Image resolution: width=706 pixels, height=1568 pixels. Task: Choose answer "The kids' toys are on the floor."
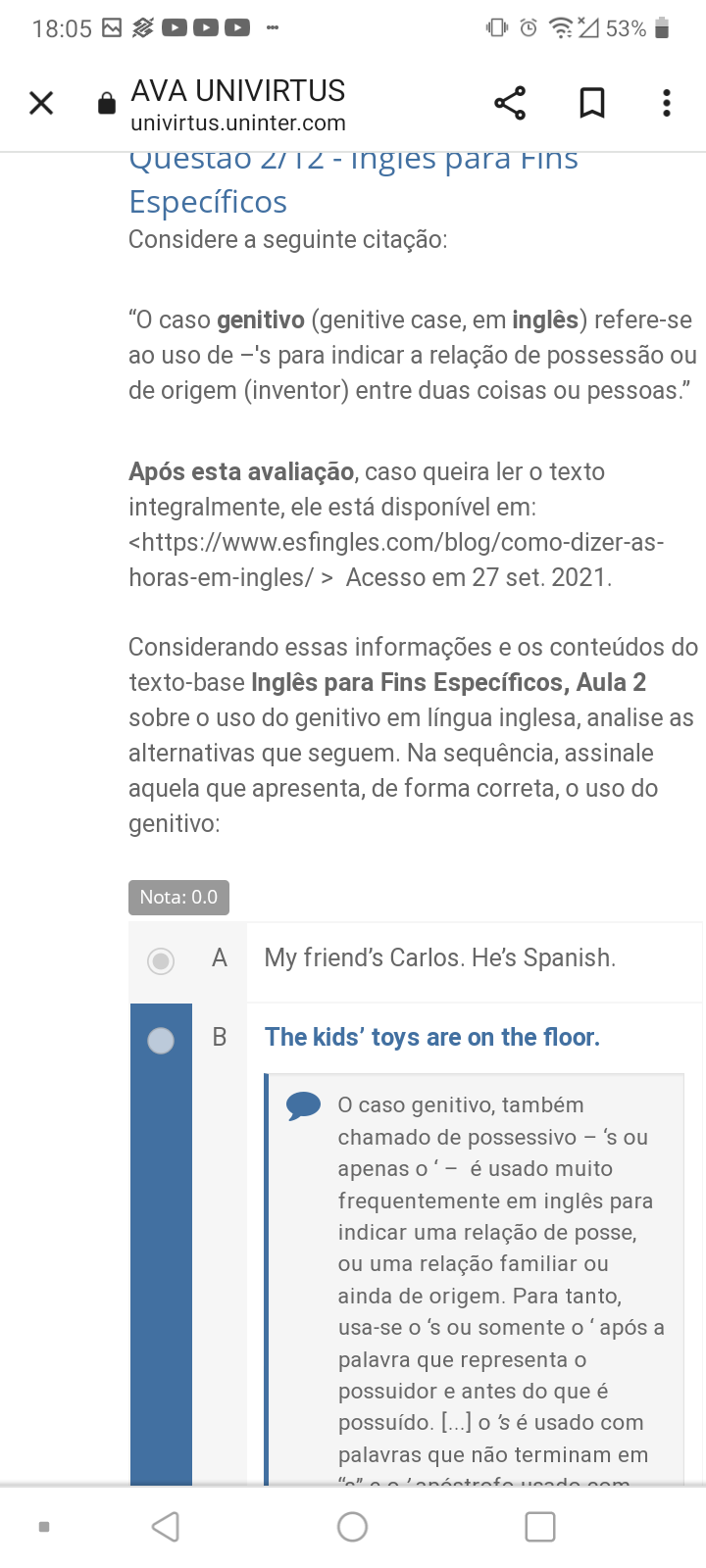[432, 1037]
